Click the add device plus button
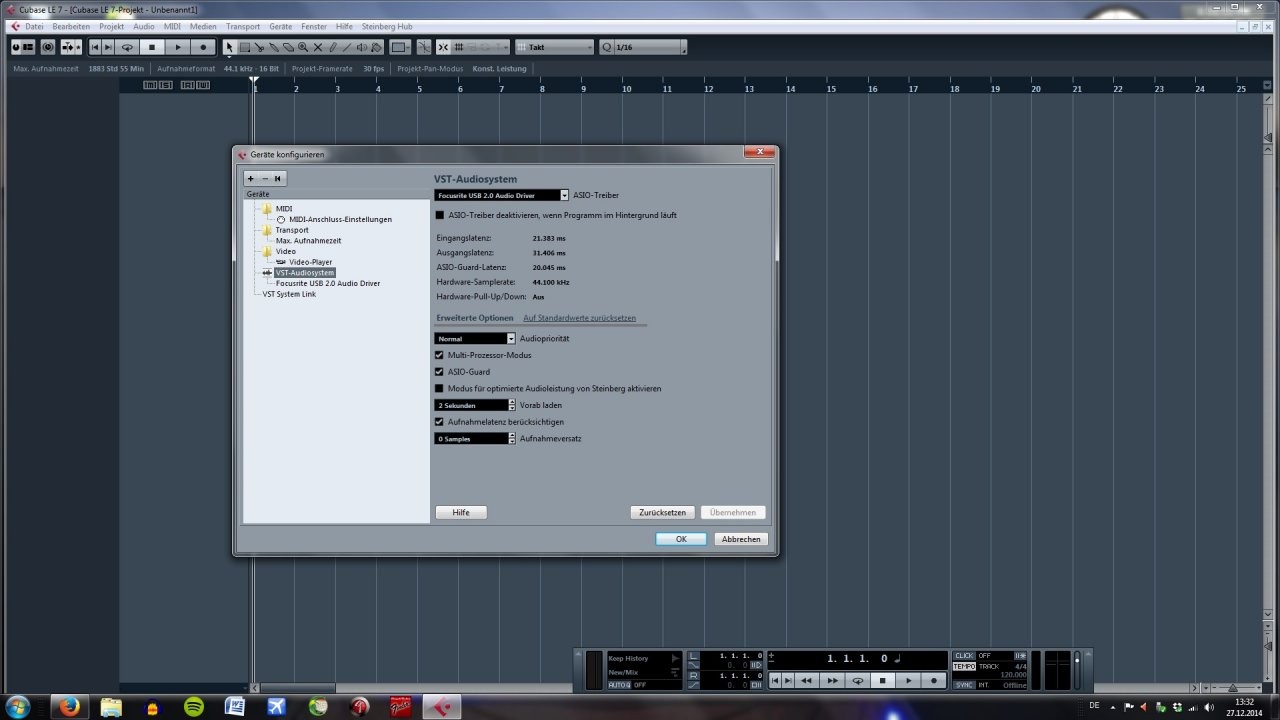 250,178
